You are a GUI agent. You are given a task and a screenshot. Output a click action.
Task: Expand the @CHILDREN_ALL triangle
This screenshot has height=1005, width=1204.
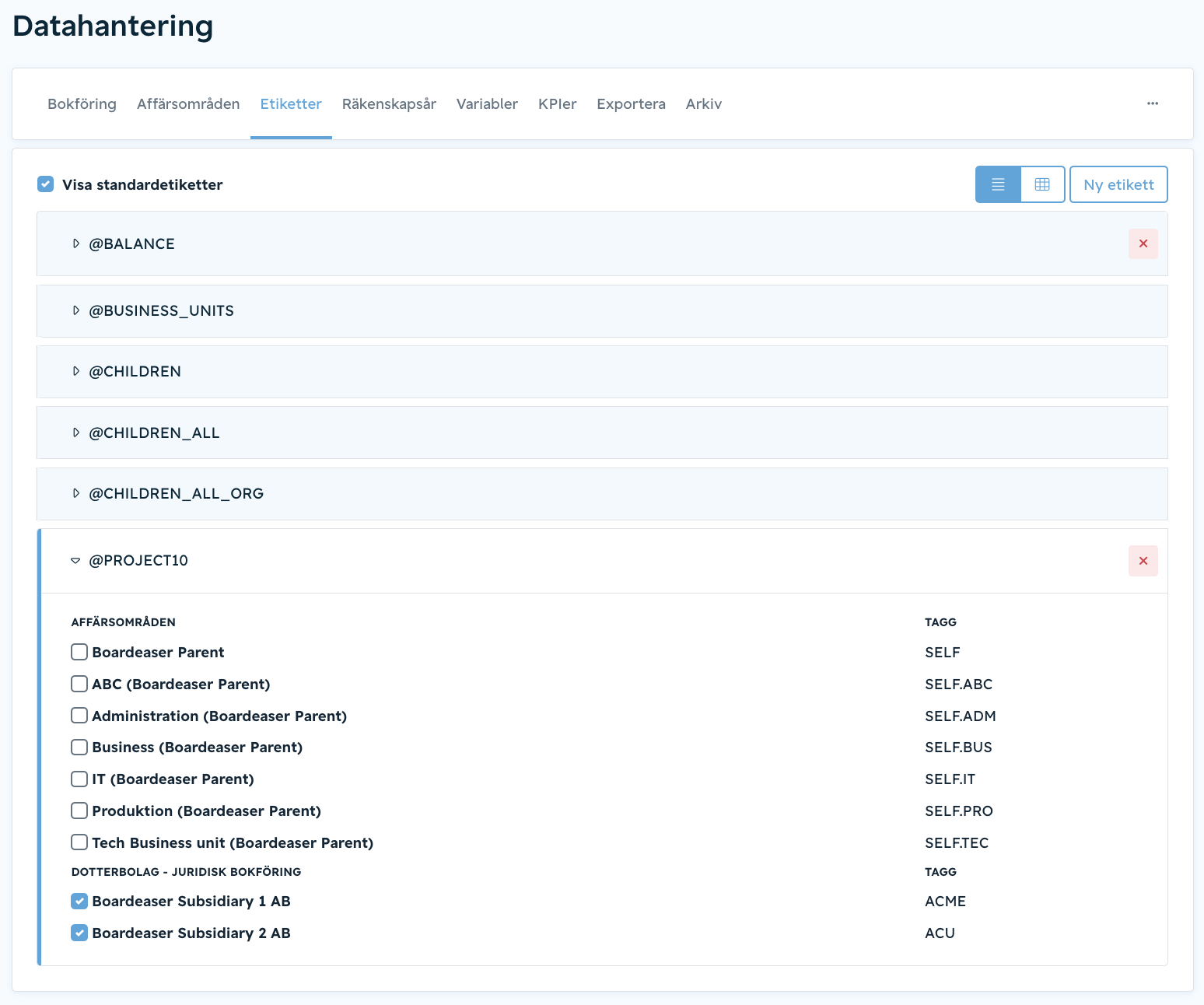[x=75, y=432]
